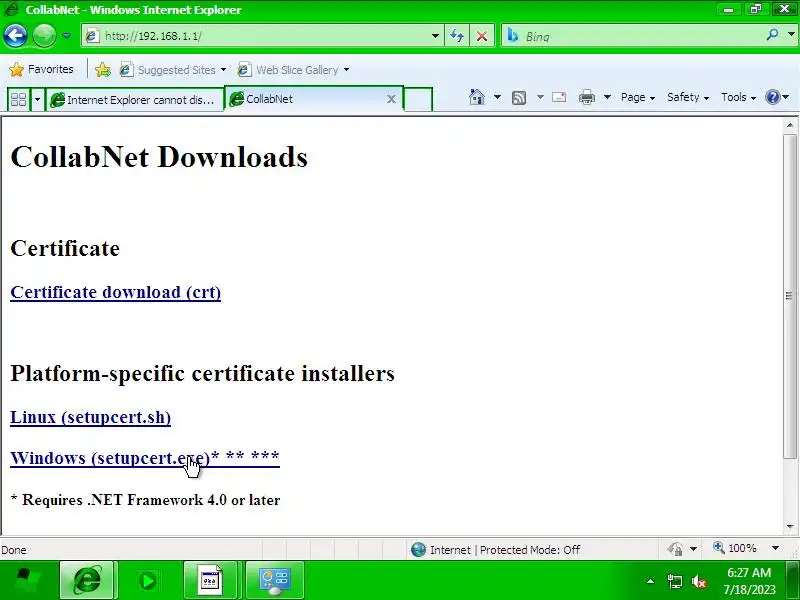Open Suggested Sites on favorites bar
Viewport: 800px width, 600px height.
tap(172, 70)
